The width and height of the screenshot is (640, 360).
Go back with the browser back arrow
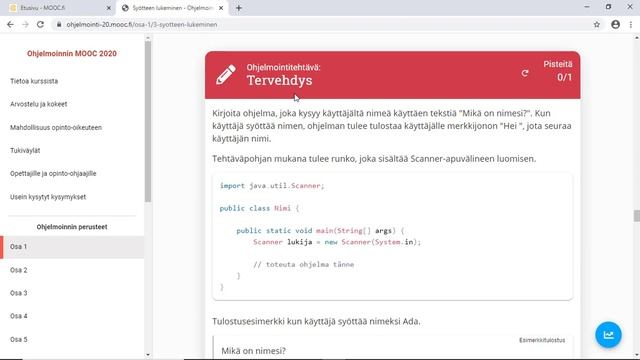point(10,25)
